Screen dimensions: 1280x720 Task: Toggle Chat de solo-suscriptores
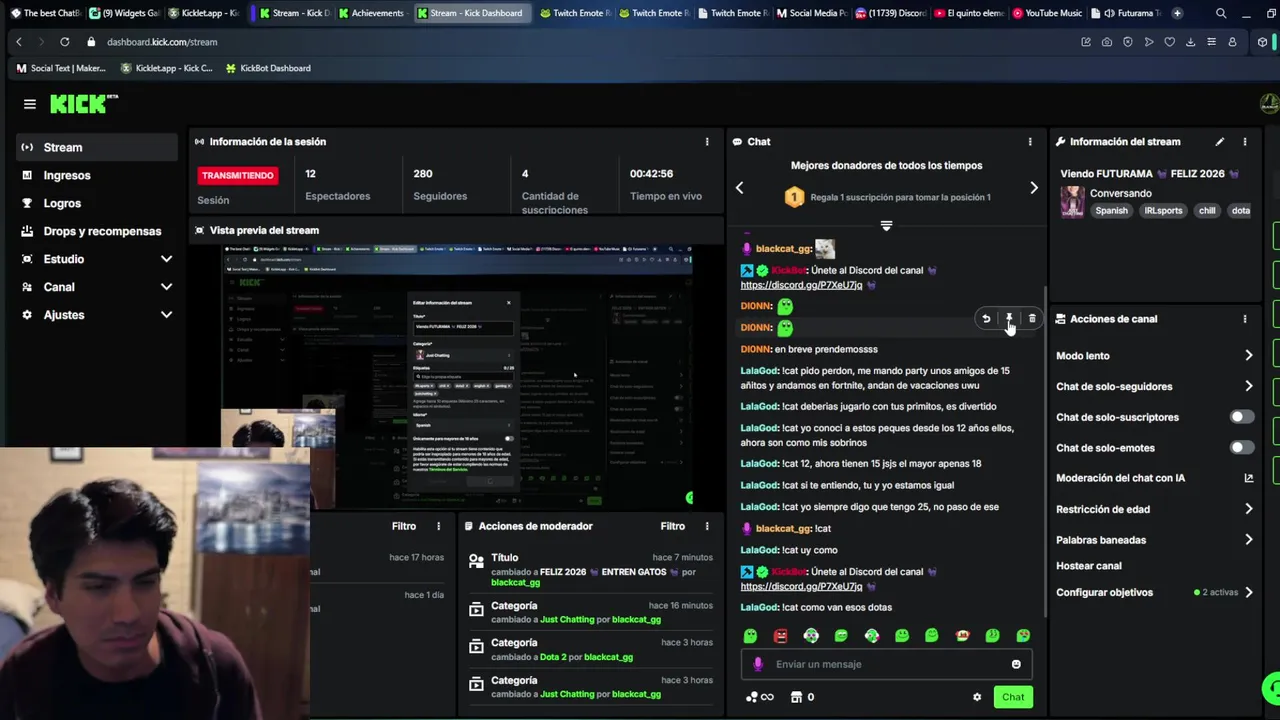click(x=1240, y=417)
